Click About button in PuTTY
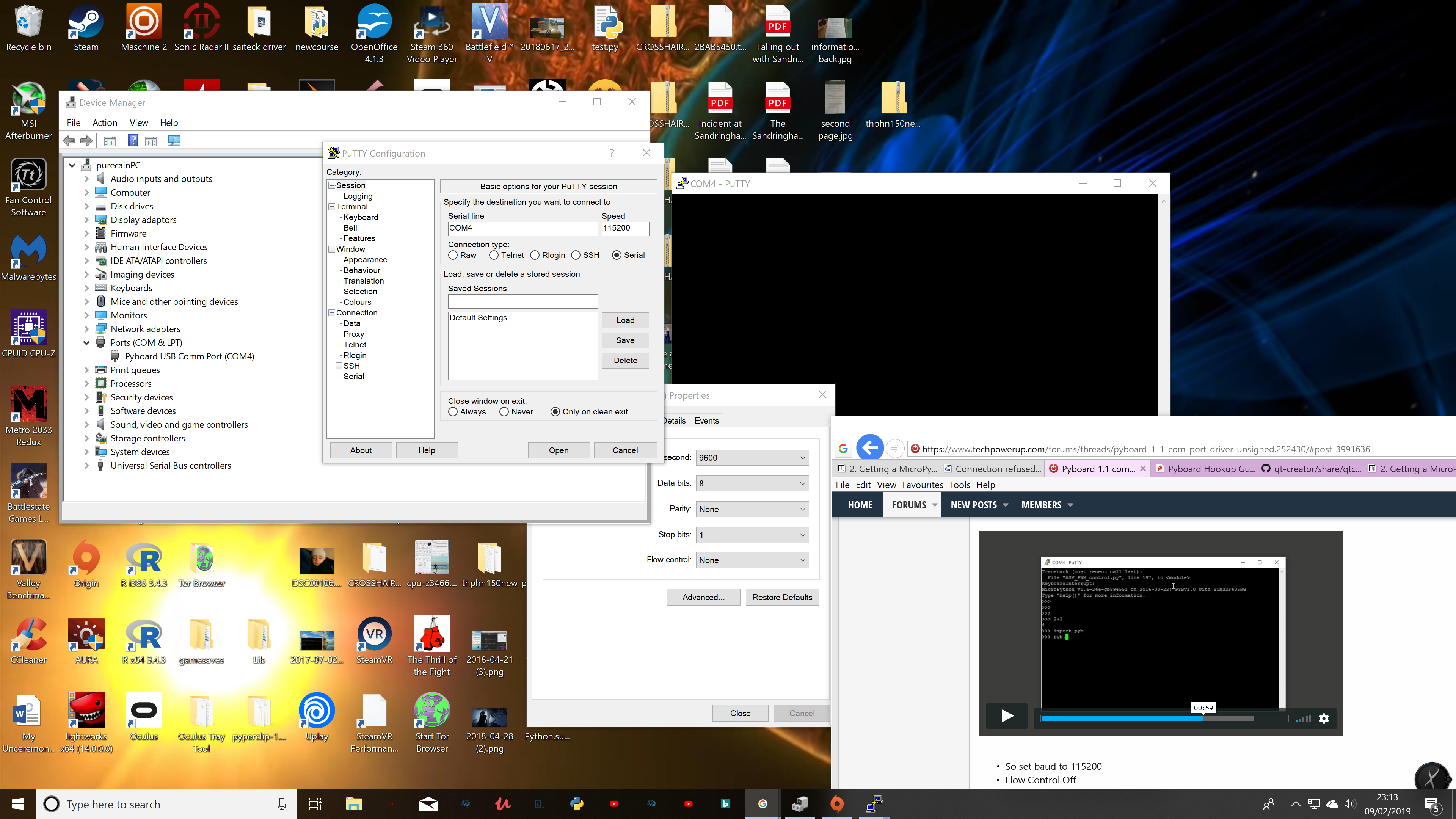The image size is (1456, 819). (361, 450)
